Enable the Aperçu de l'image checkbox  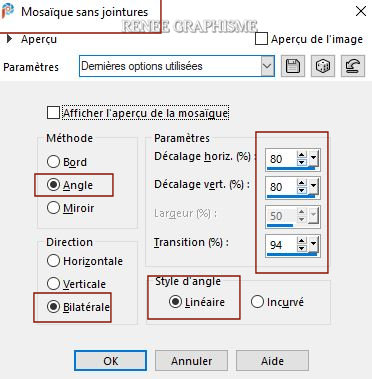pyautogui.click(x=261, y=39)
